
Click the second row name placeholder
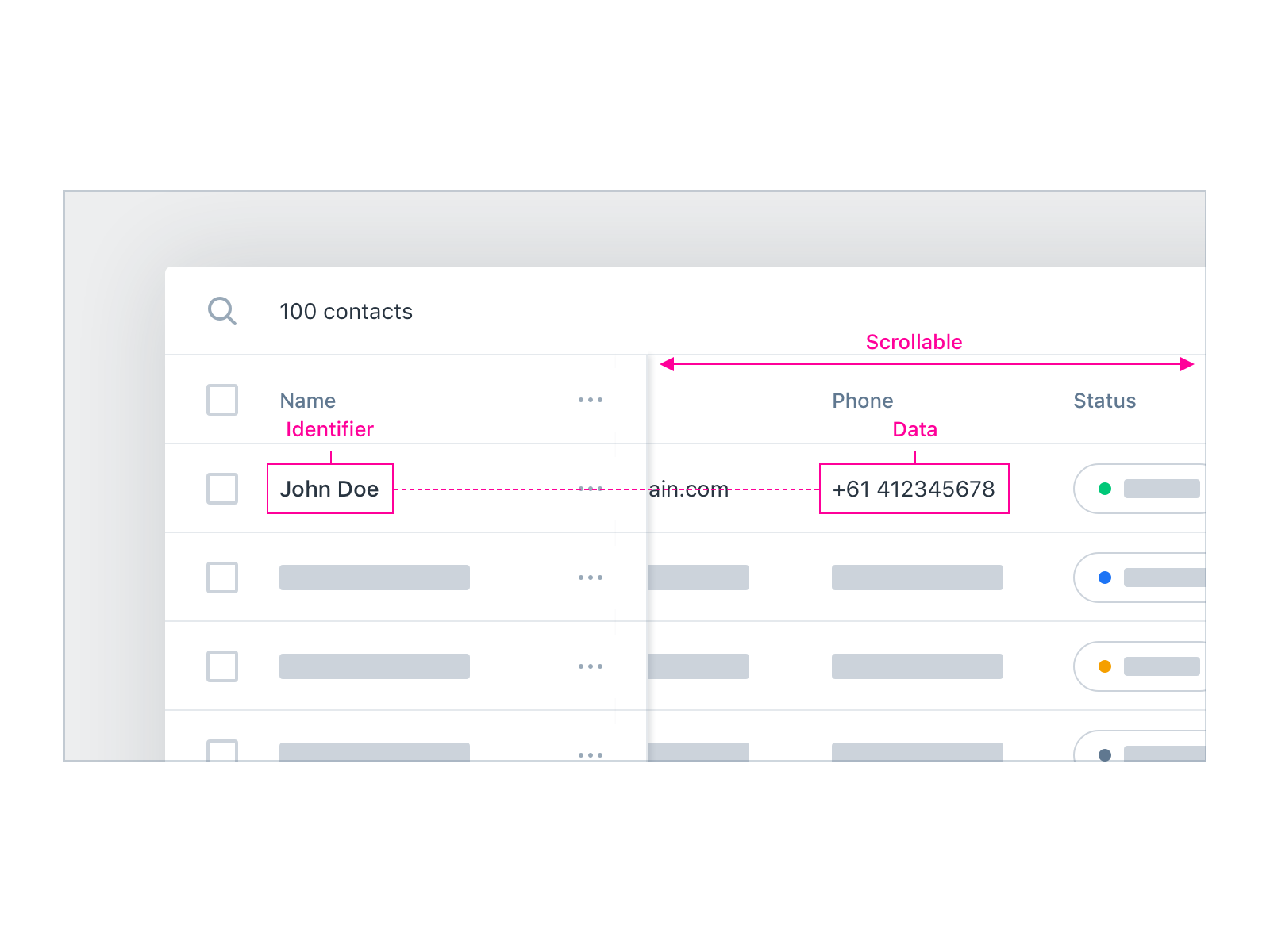(x=374, y=578)
